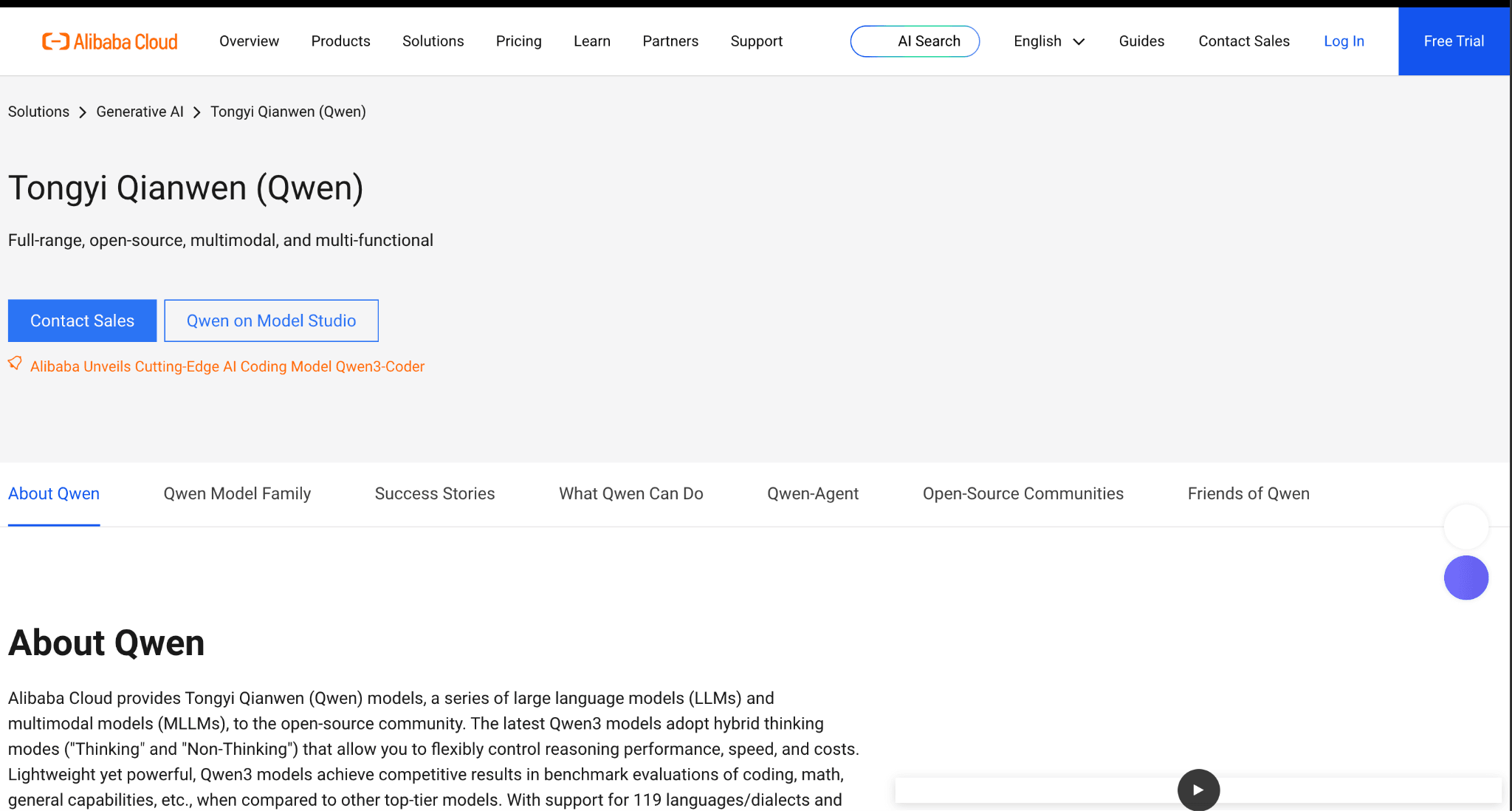Click the purple floating chat bubble

[x=1465, y=578]
